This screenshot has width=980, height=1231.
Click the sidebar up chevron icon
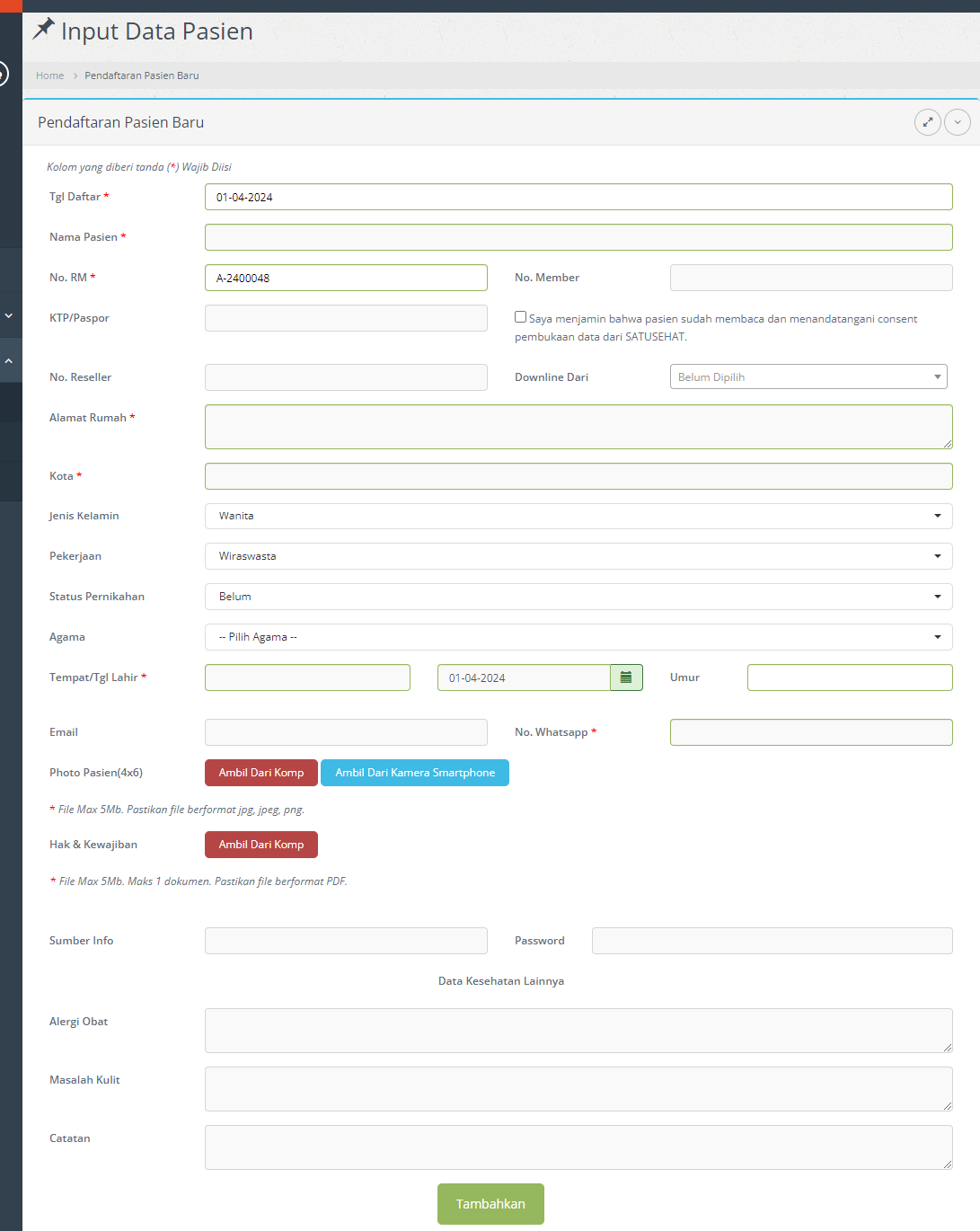(x=9, y=360)
